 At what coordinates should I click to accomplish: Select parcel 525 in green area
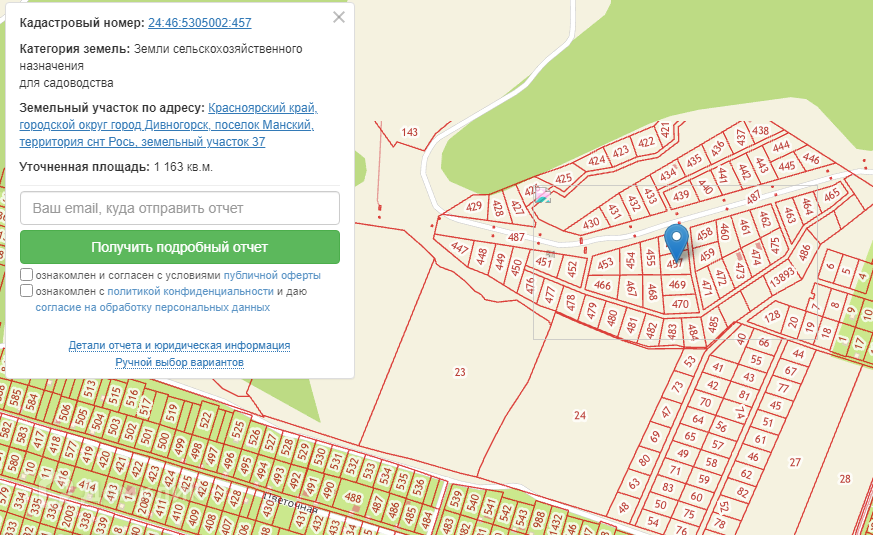(x=238, y=429)
